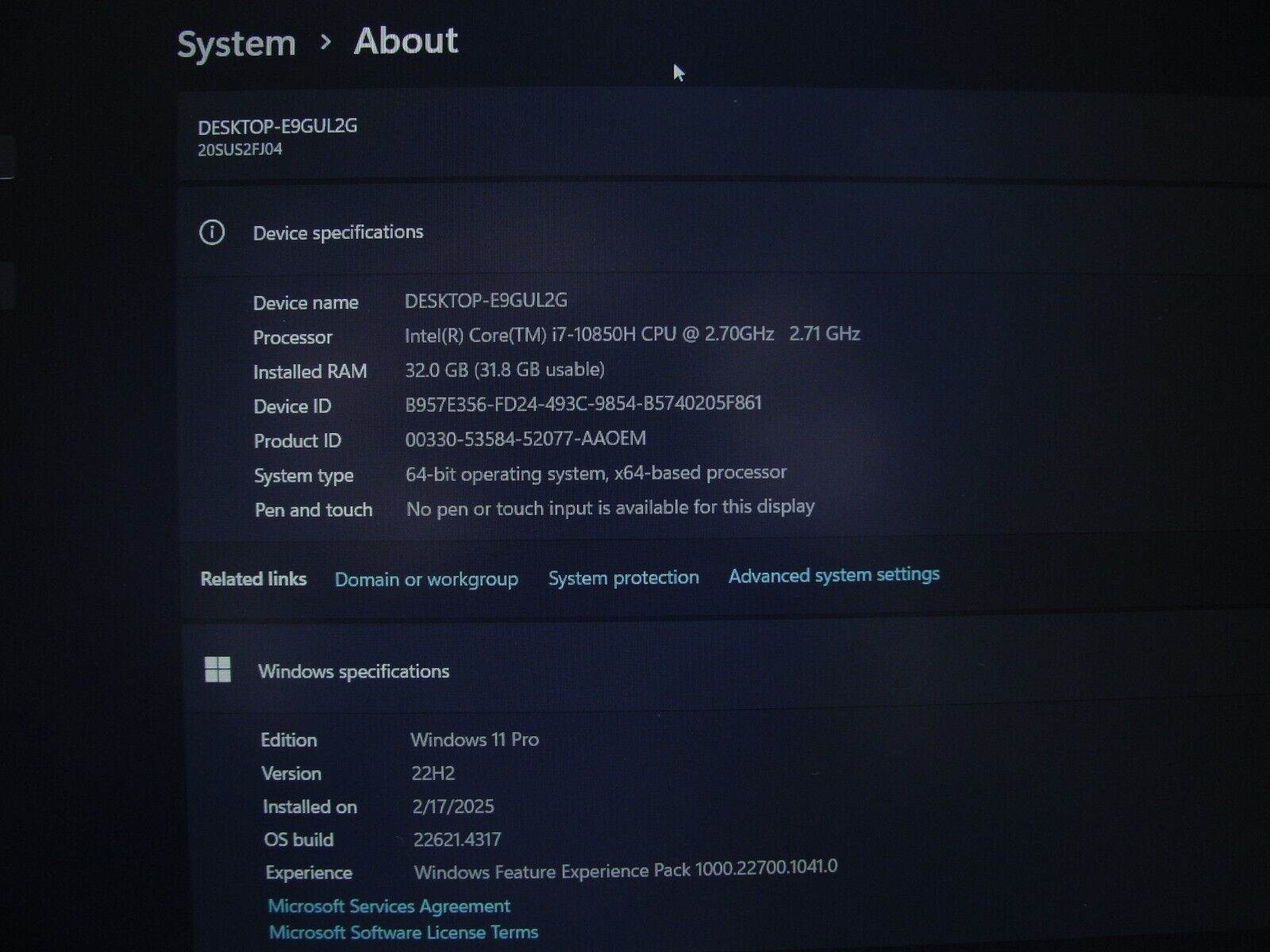Click the 32.0 GB installed RAM value
The image size is (1270, 952).
(x=505, y=370)
